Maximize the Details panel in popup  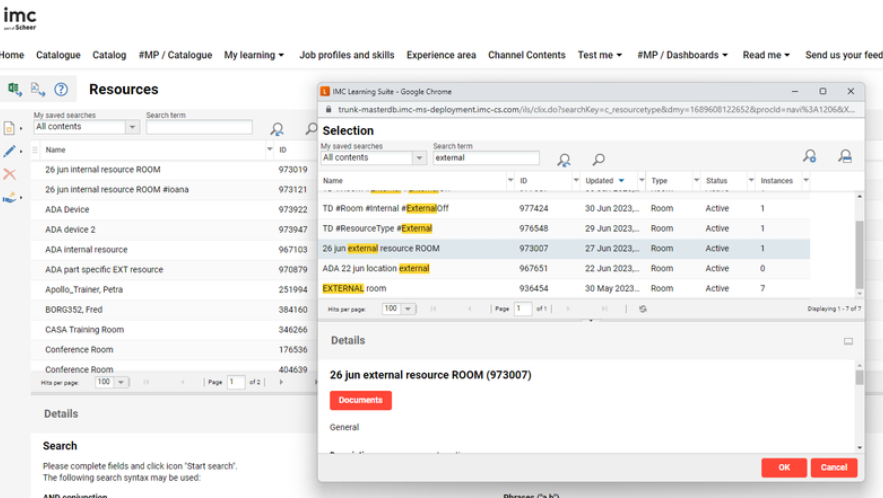click(x=848, y=341)
